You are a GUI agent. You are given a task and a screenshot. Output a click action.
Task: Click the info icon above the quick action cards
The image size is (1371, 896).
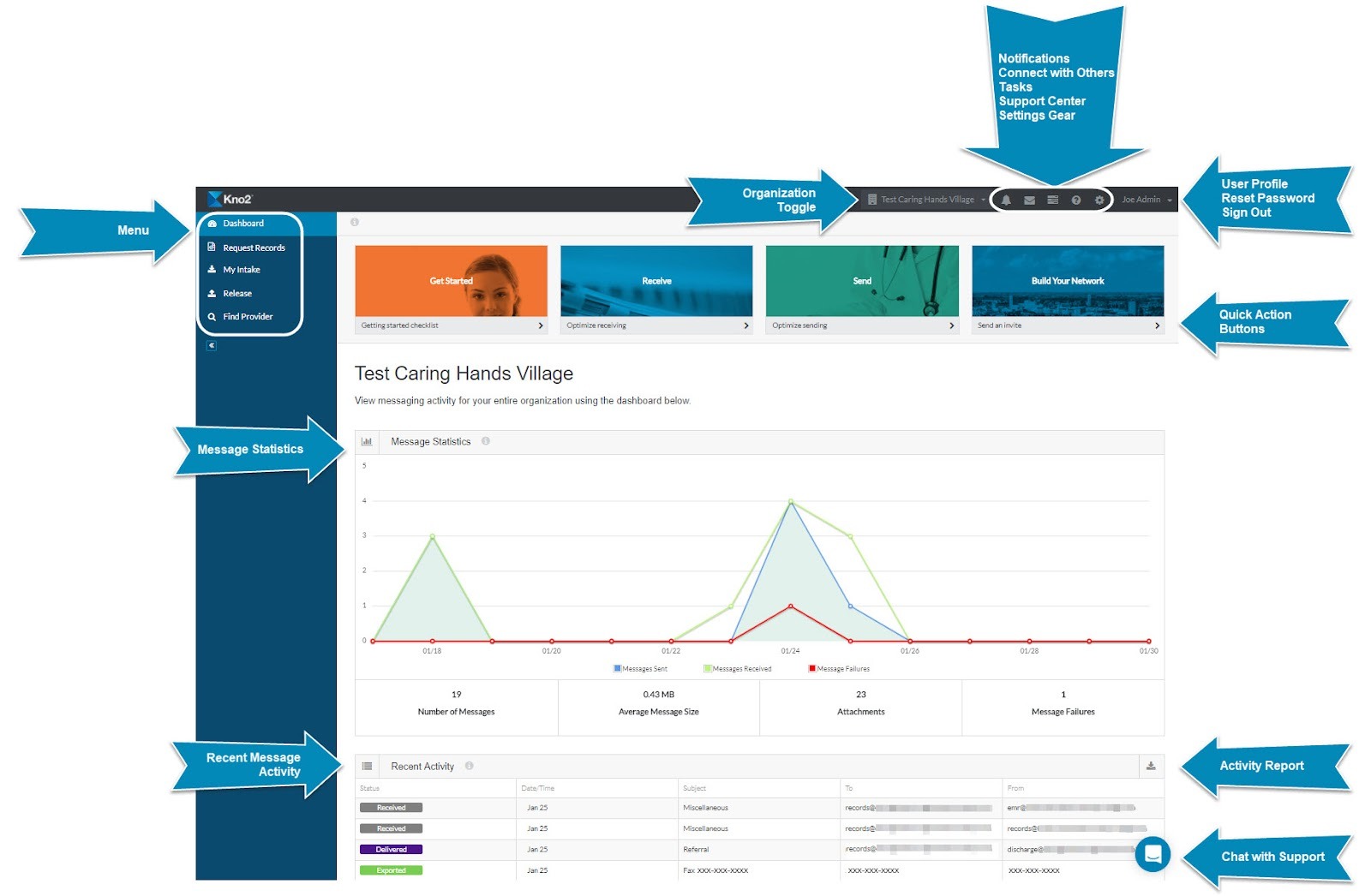tap(354, 222)
